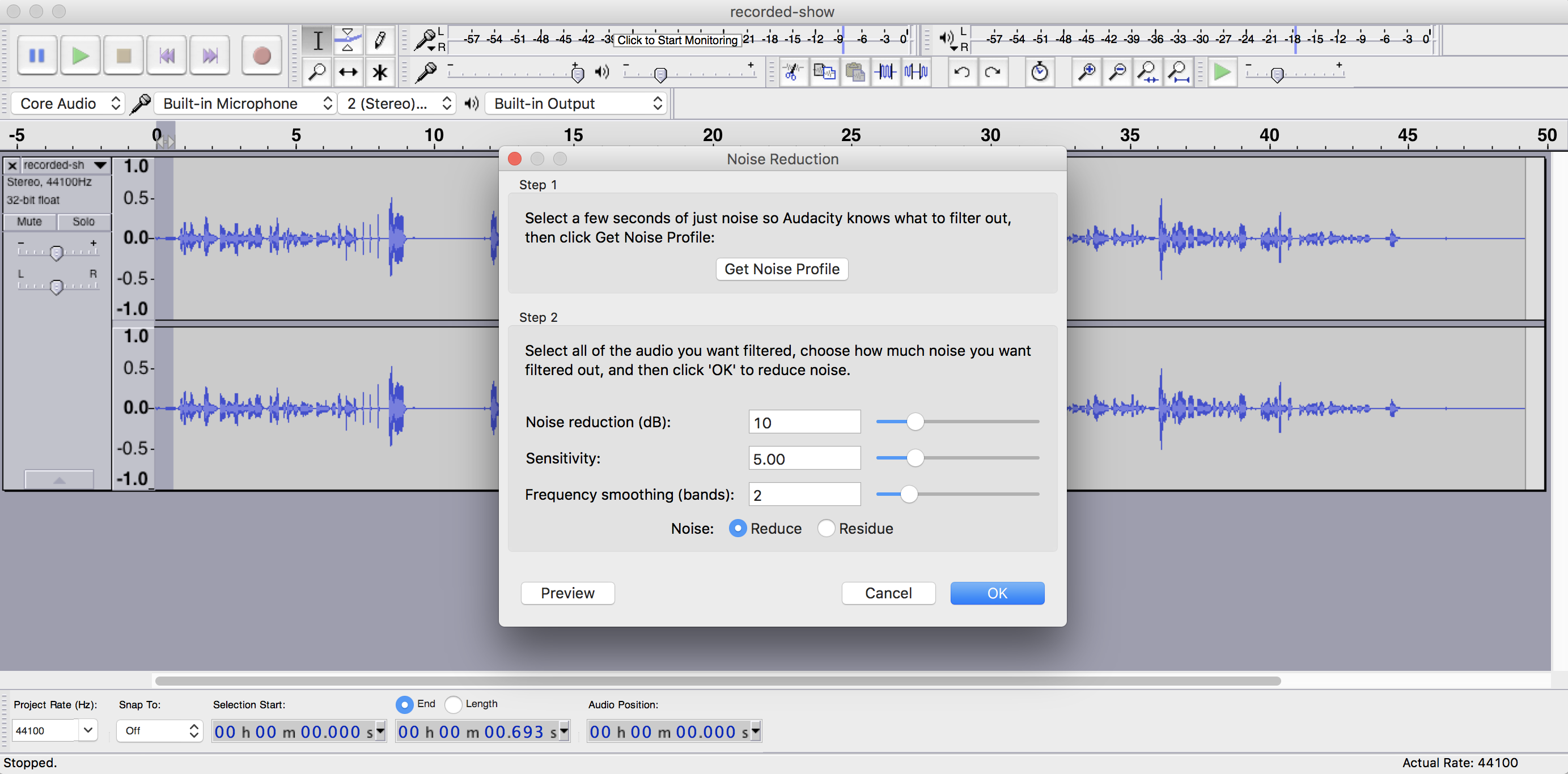Click the Sensitivity slider
This screenshot has height=774, width=1568.
click(x=957, y=458)
